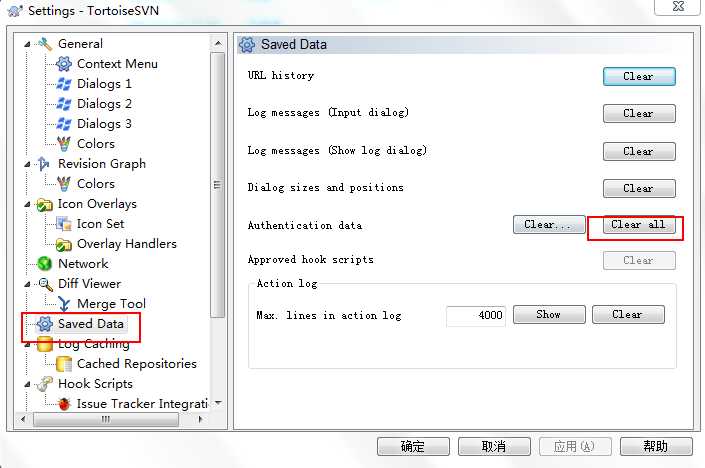Collapse the Icon Overlays tree node

(x=27, y=204)
